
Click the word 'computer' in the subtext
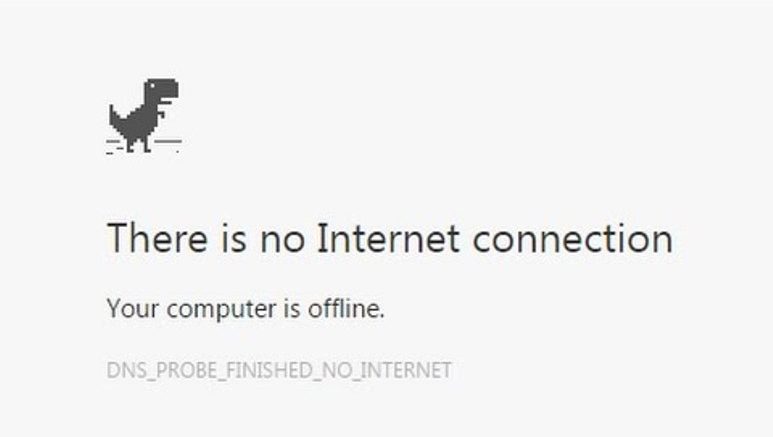tap(221, 311)
